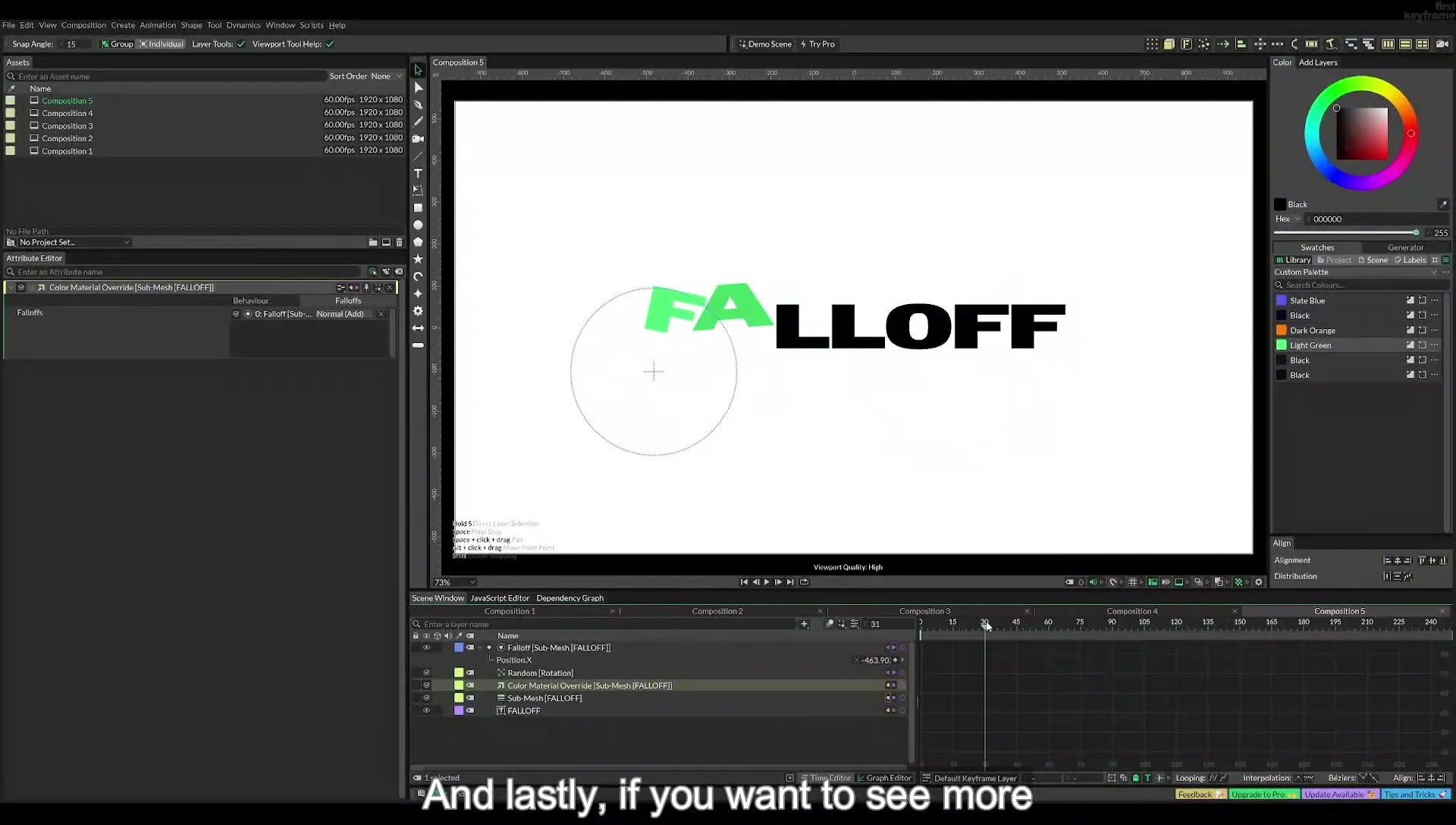Switch to the Composition 3 timeline tab
Viewport: 1456px width, 825px height.
coord(924,611)
